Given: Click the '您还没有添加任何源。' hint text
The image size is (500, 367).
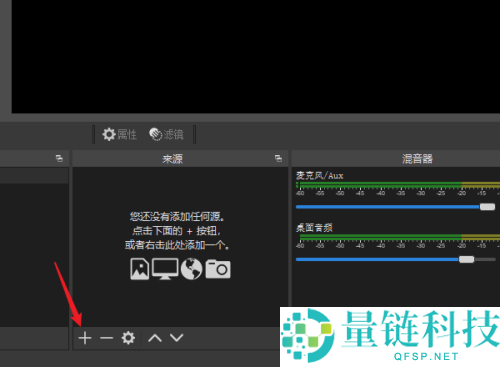Looking at the screenshot, I should pos(177,217).
